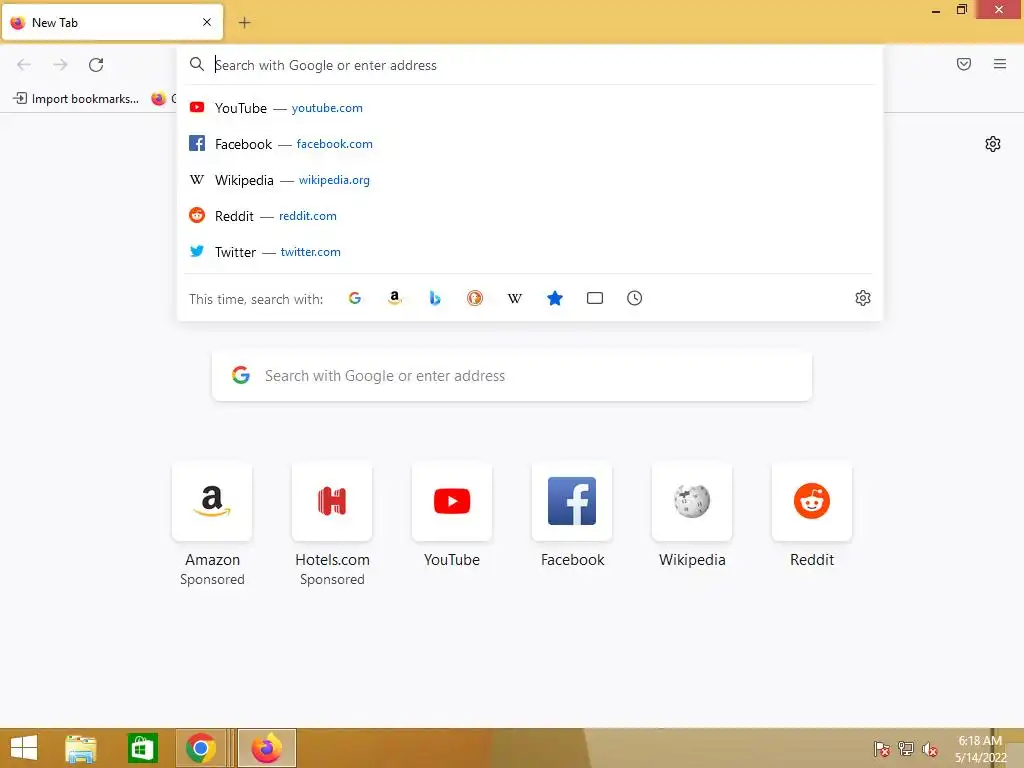
Task: Open Windows Store from taskbar
Action: 142,748
